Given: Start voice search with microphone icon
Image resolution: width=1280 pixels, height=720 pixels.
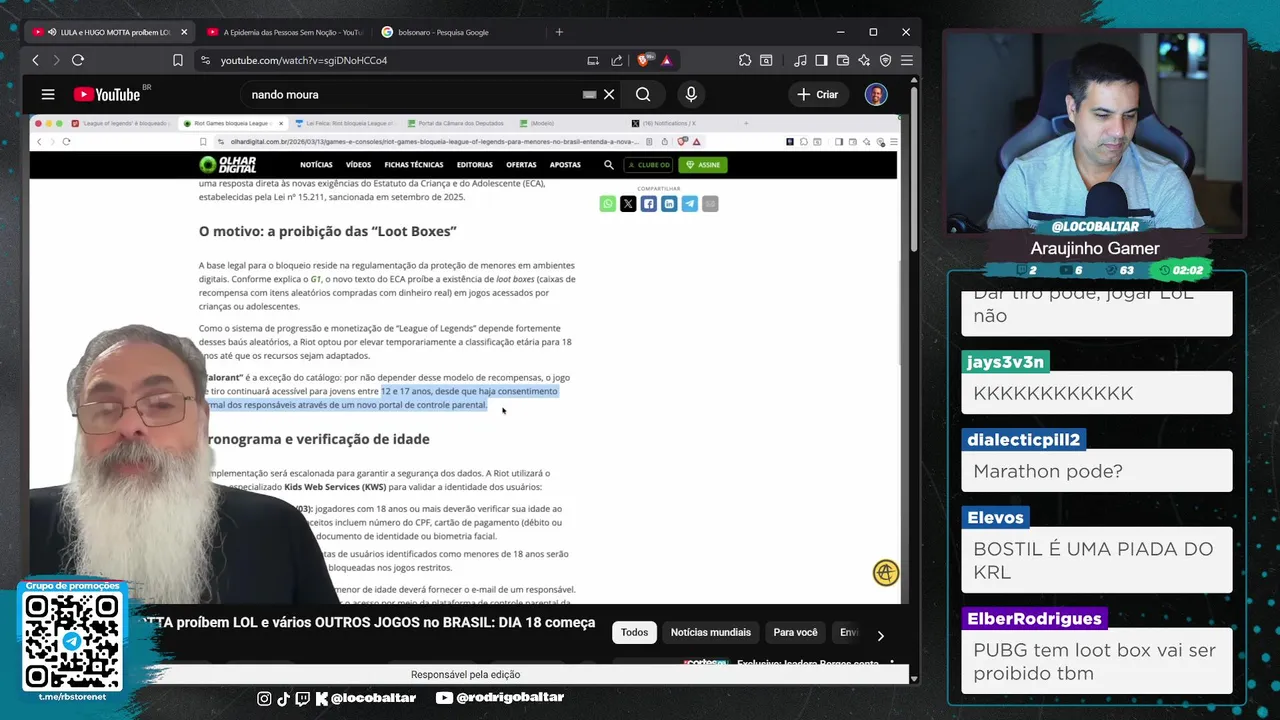Looking at the screenshot, I should tap(690, 94).
